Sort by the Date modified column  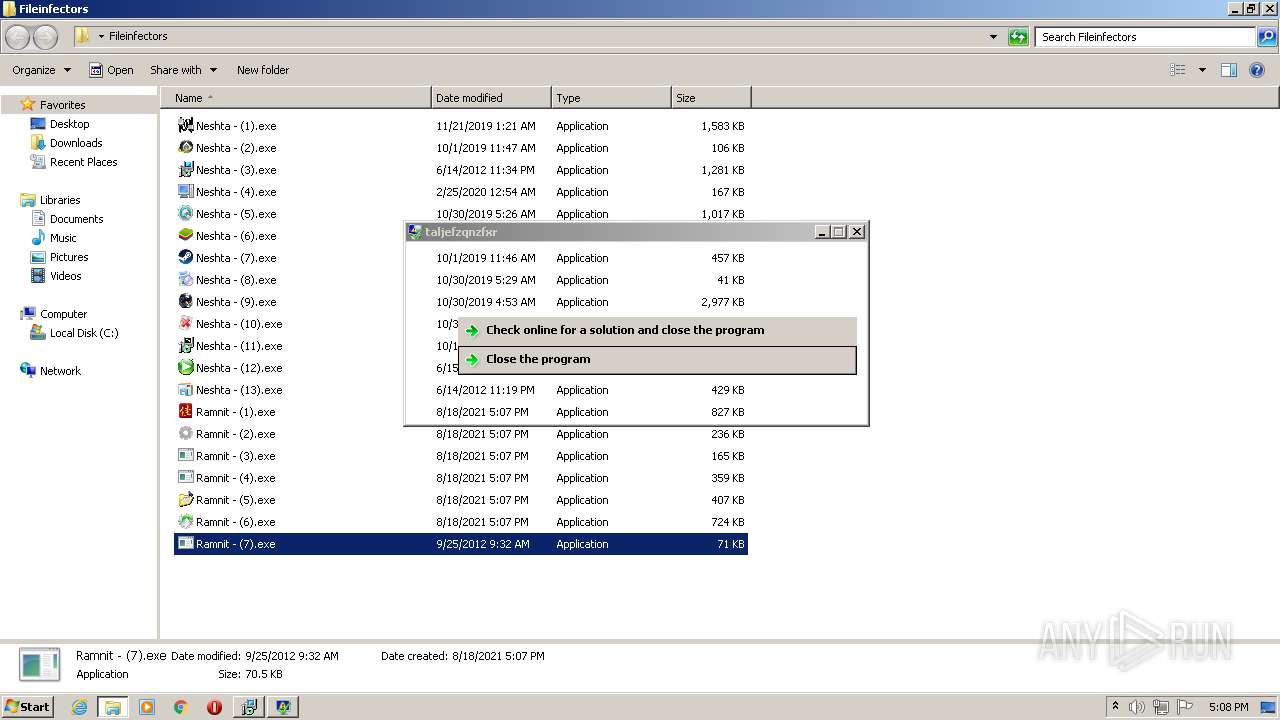click(x=491, y=98)
